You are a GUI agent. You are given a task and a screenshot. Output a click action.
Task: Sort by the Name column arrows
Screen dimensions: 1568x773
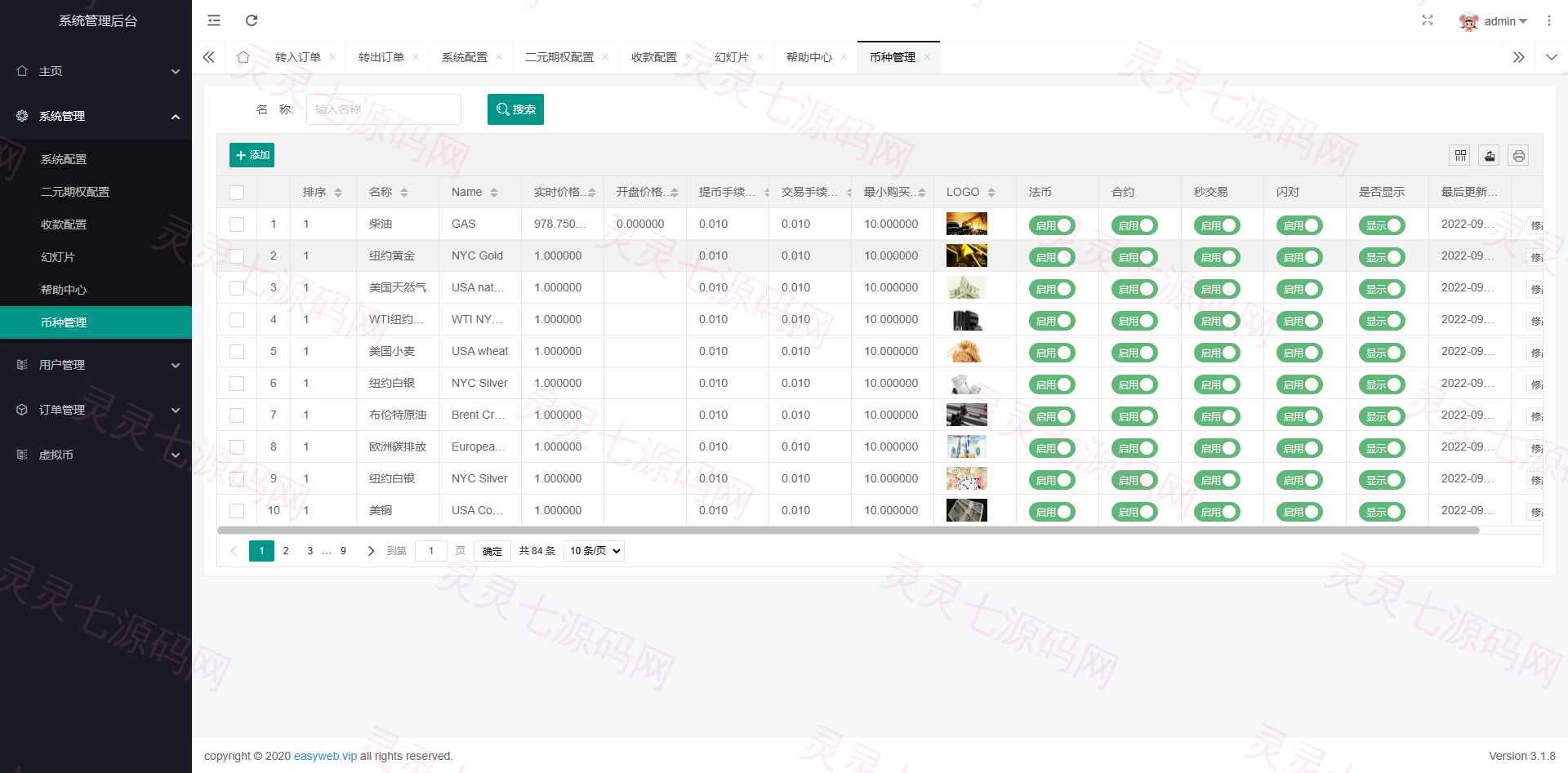click(x=494, y=193)
